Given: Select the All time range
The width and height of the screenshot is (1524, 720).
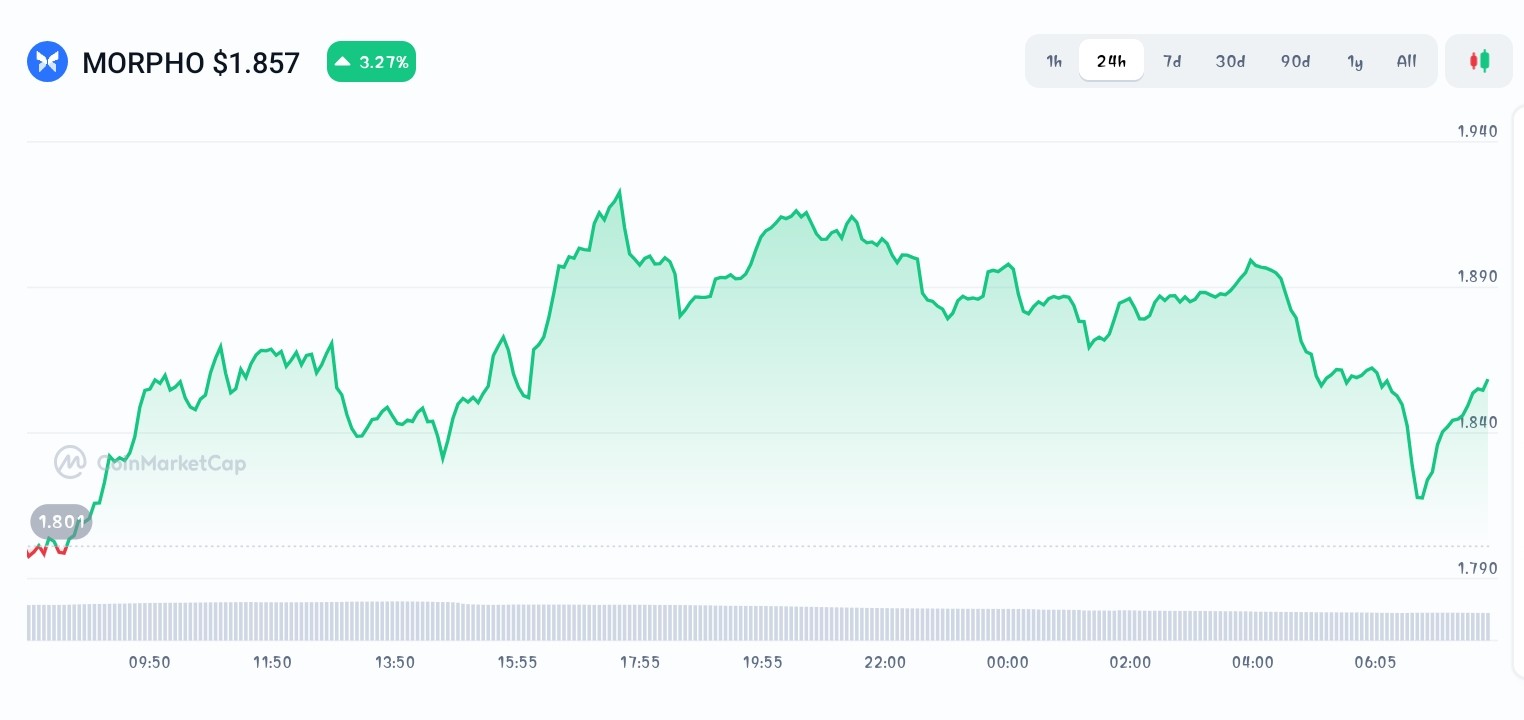Looking at the screenshot, I should 1406,61.
